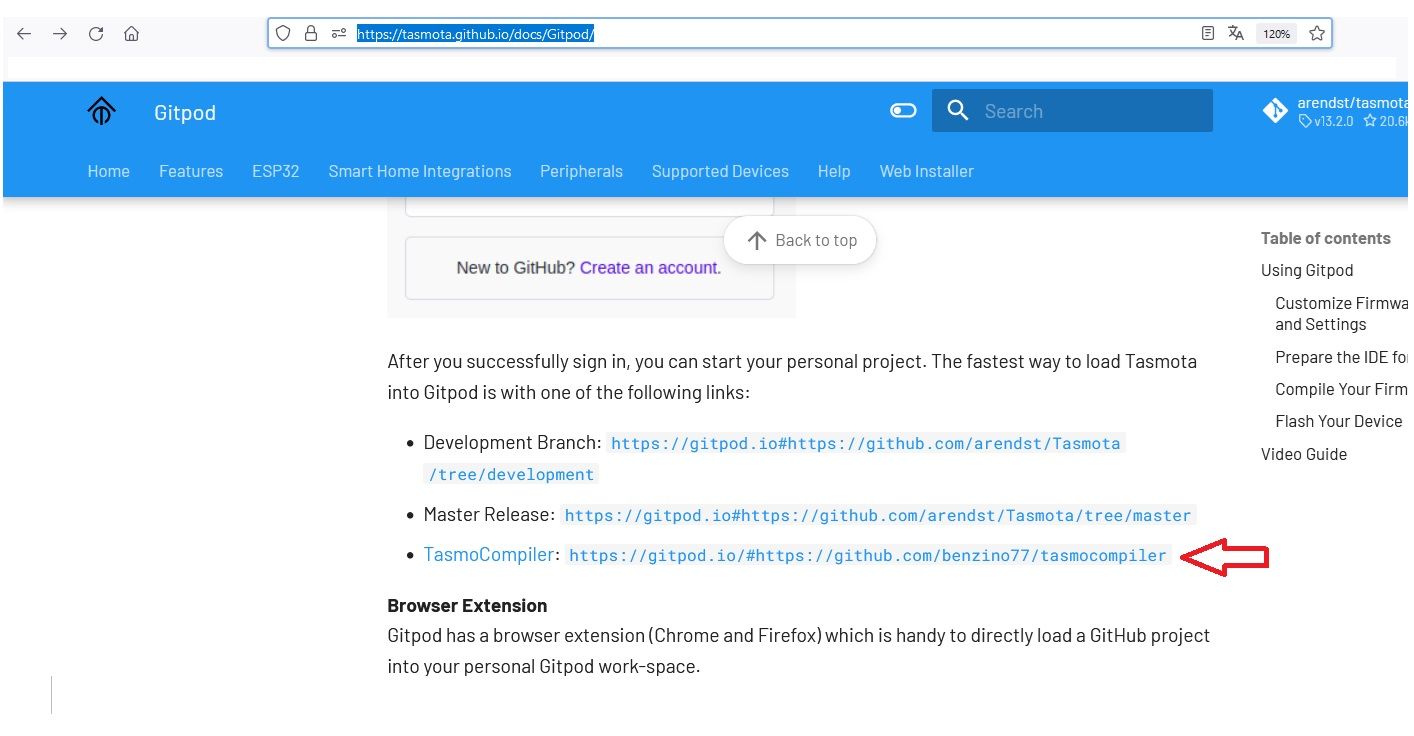Click the magnifier search icon
Image resolution: width=1414 pixels, height=736 pixels.
point(958,111)
